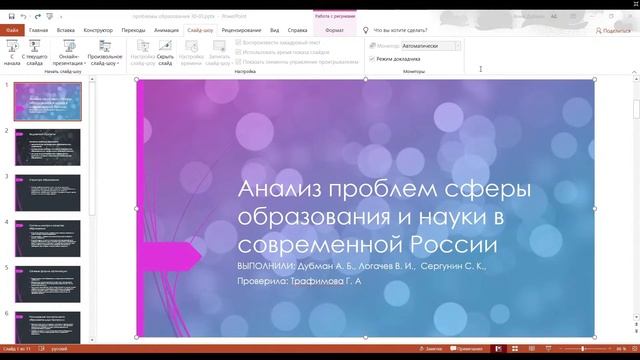
Task: Start slideshow 'С текущего слайда'
Action: click(x=34, y=53)
